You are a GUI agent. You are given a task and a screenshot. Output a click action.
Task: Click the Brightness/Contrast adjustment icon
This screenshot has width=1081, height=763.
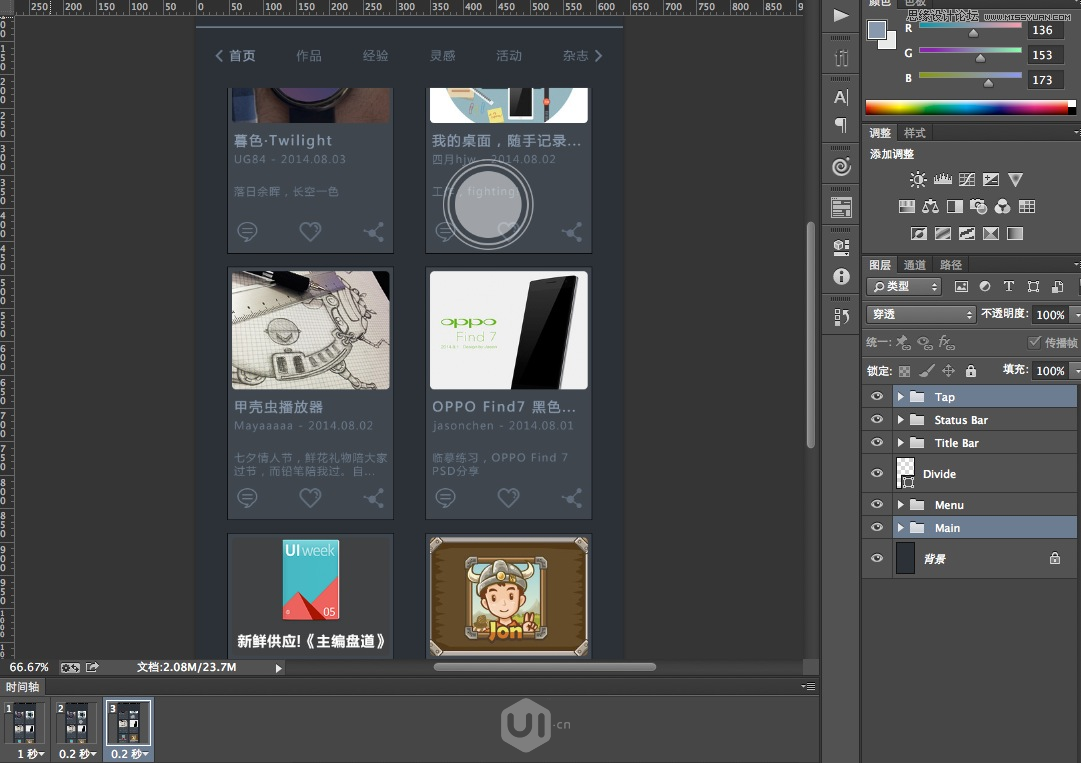(x=918, y=180)
